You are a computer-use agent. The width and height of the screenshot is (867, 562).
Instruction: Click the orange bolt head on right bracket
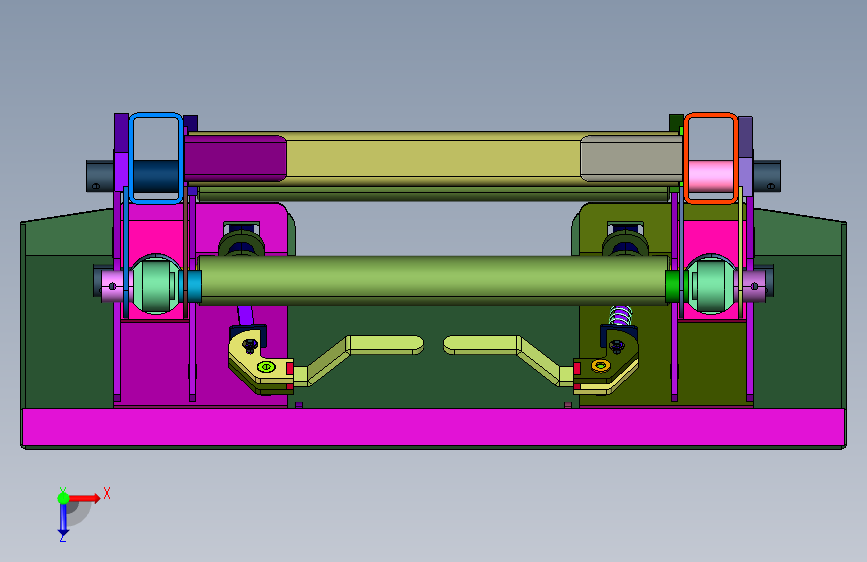coord(600,366)
